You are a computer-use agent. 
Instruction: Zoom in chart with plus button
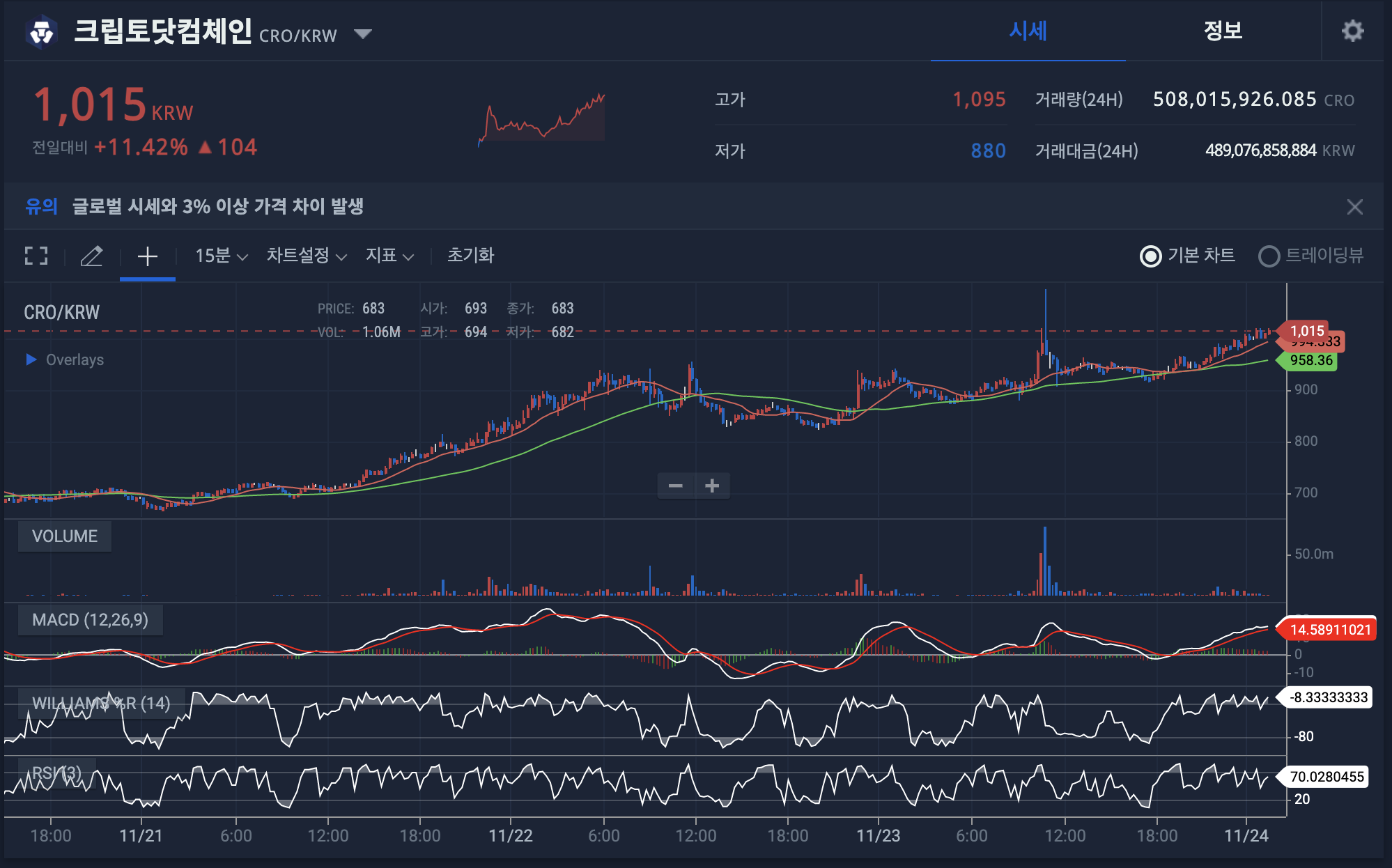click(x=712, y=486)
